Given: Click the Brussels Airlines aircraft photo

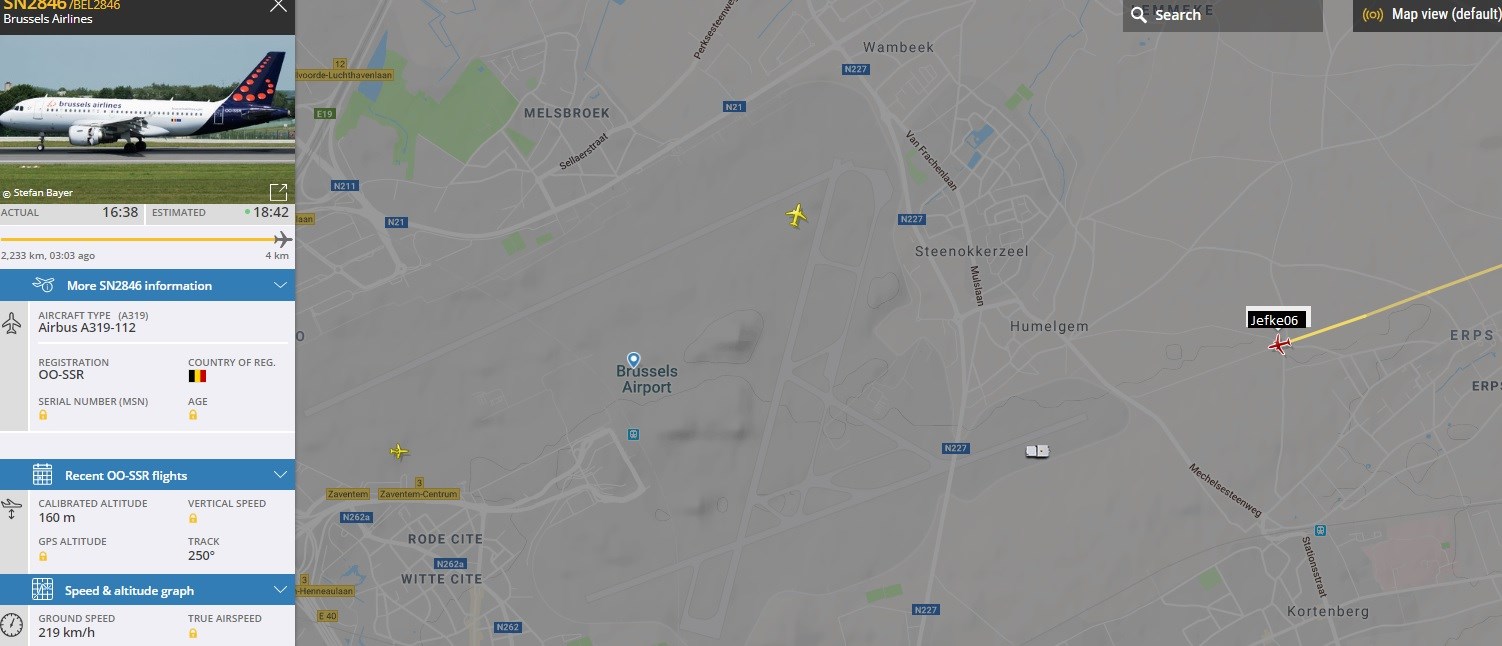Looking at the screenshot, I should point(147,119).
